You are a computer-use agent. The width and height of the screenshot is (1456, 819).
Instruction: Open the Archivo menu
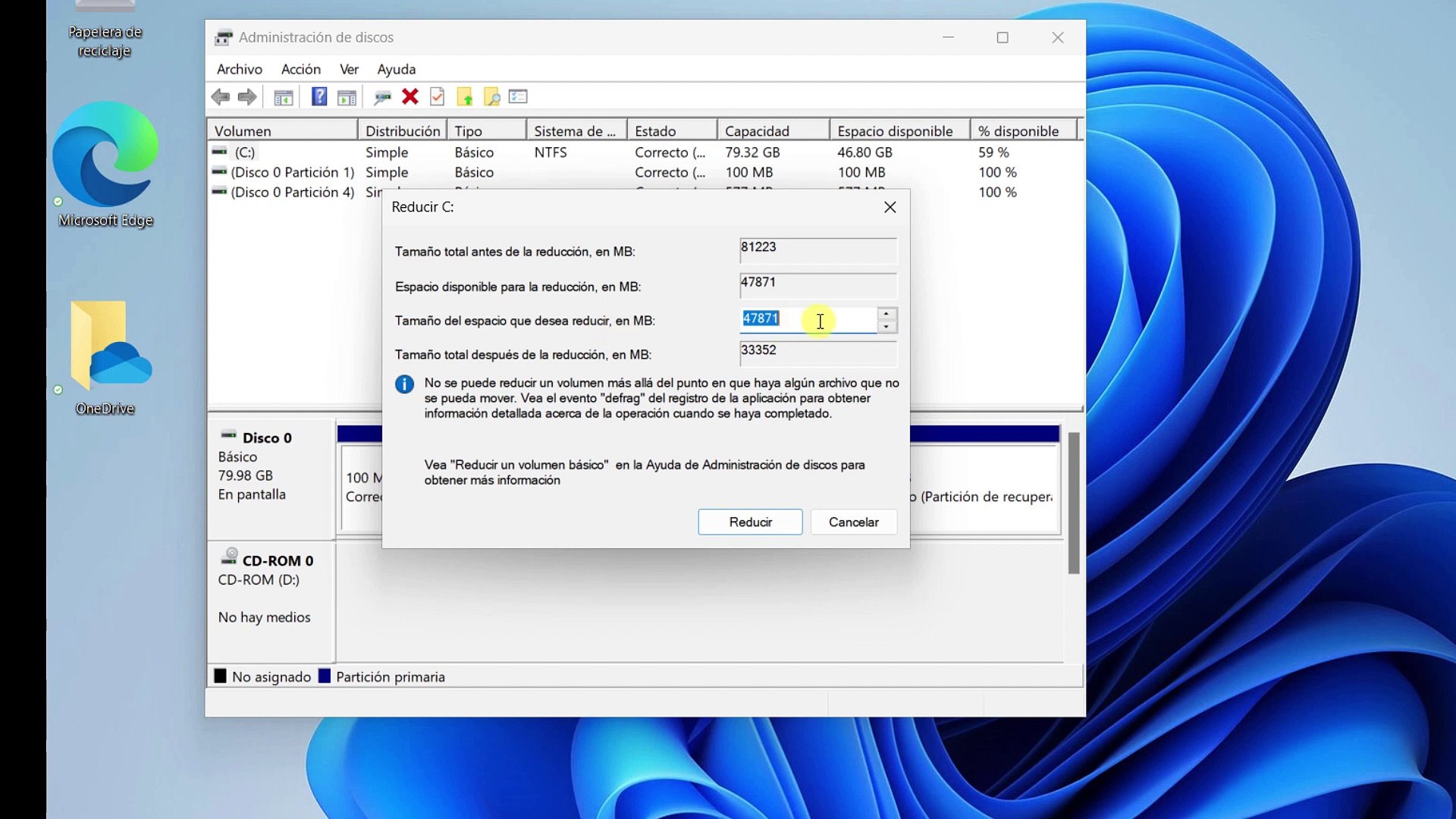click(x=239, y=69)
